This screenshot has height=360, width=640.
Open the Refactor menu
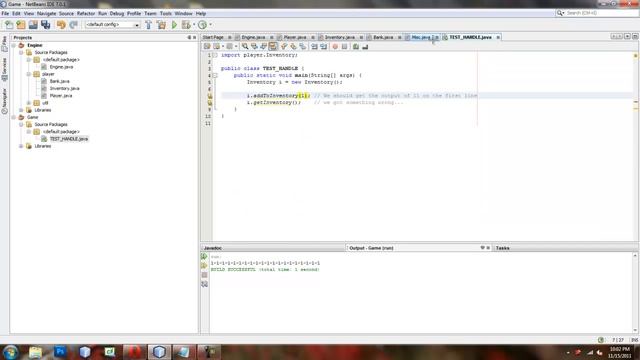[86, 13]
